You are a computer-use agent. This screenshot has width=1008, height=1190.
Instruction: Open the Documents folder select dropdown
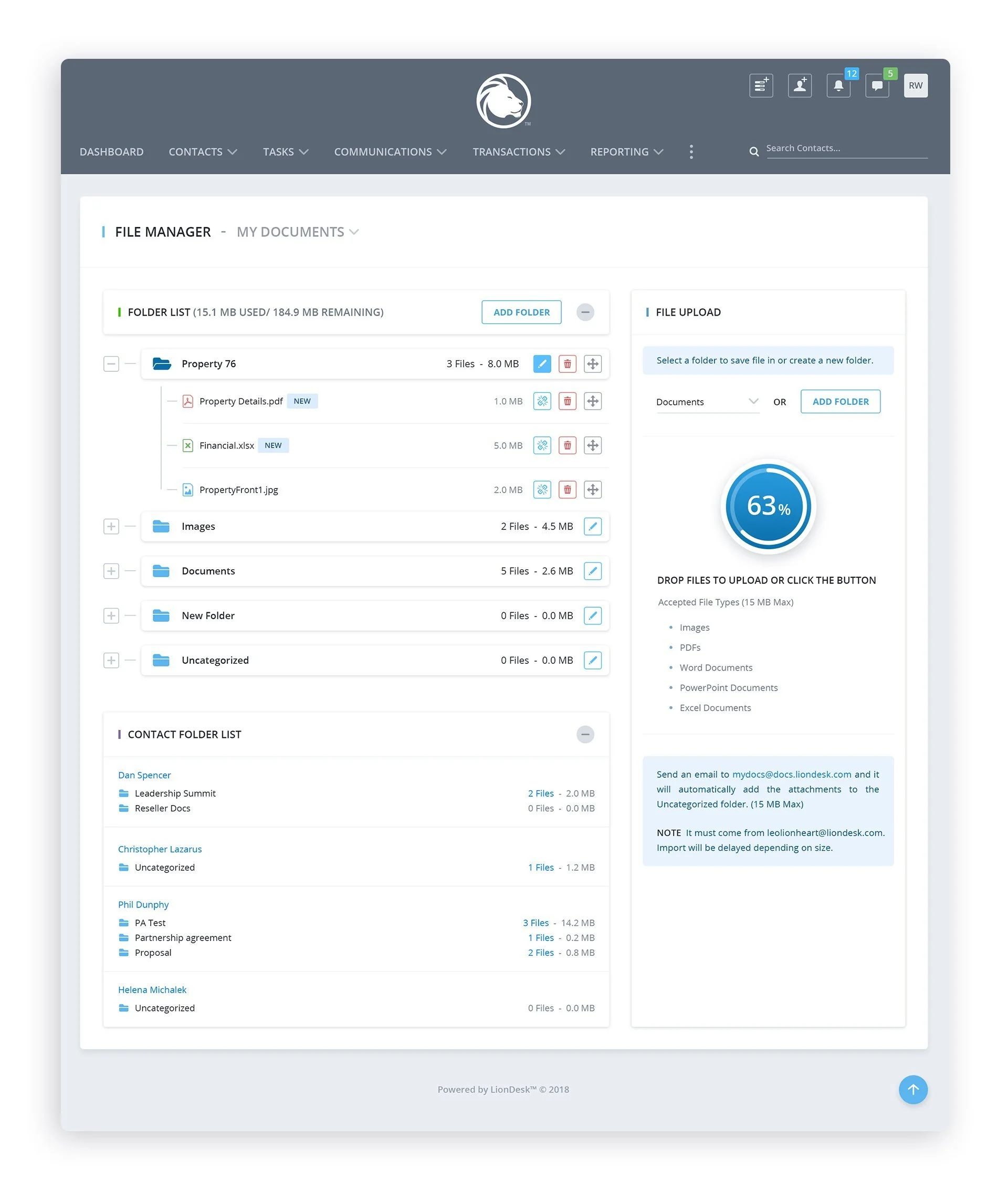click(x=707, y=402)
